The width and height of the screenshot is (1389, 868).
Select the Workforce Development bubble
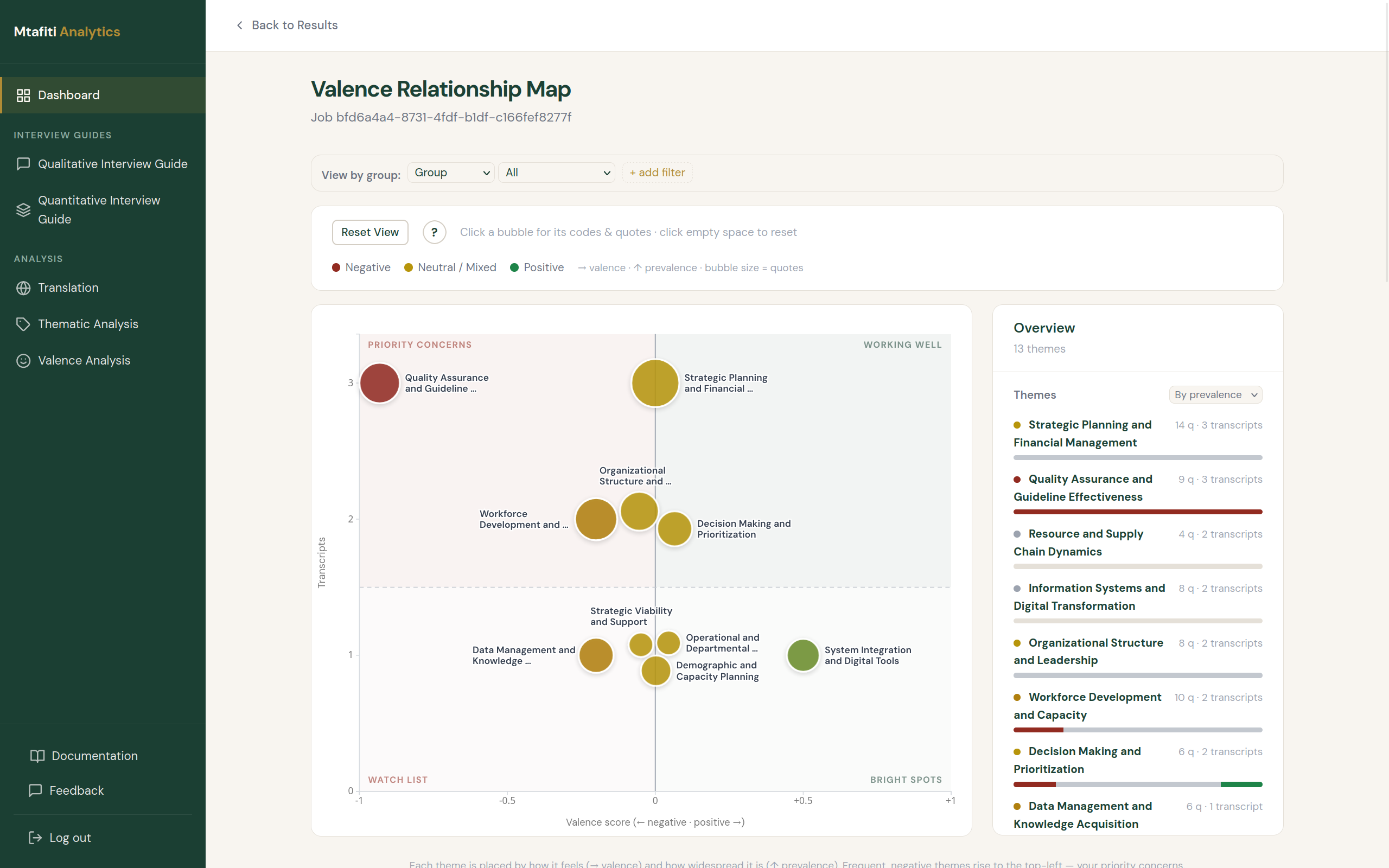[x=596, y=519]
